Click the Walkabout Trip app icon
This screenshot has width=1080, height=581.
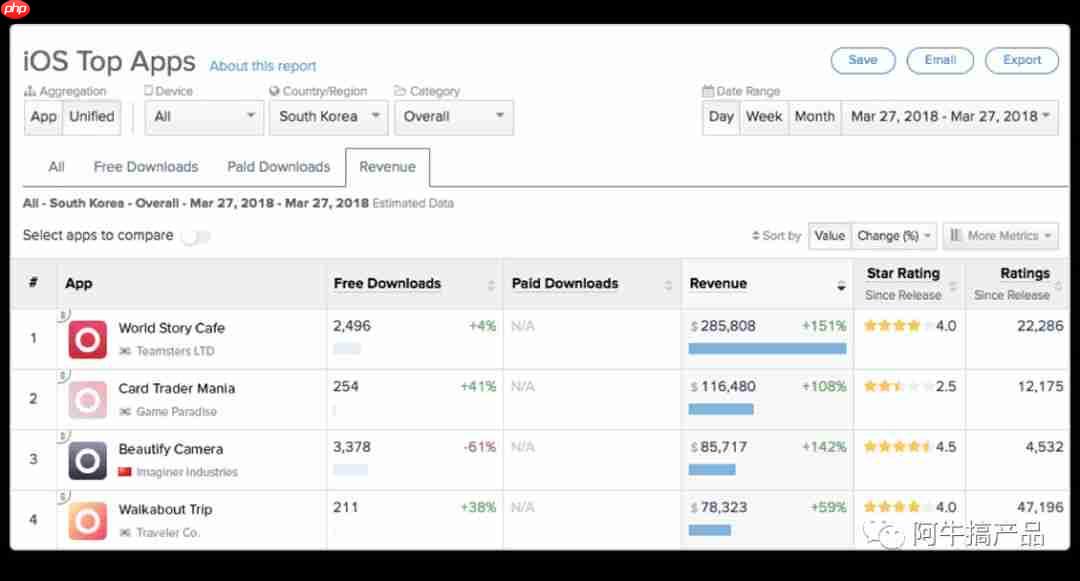[87, 521]
